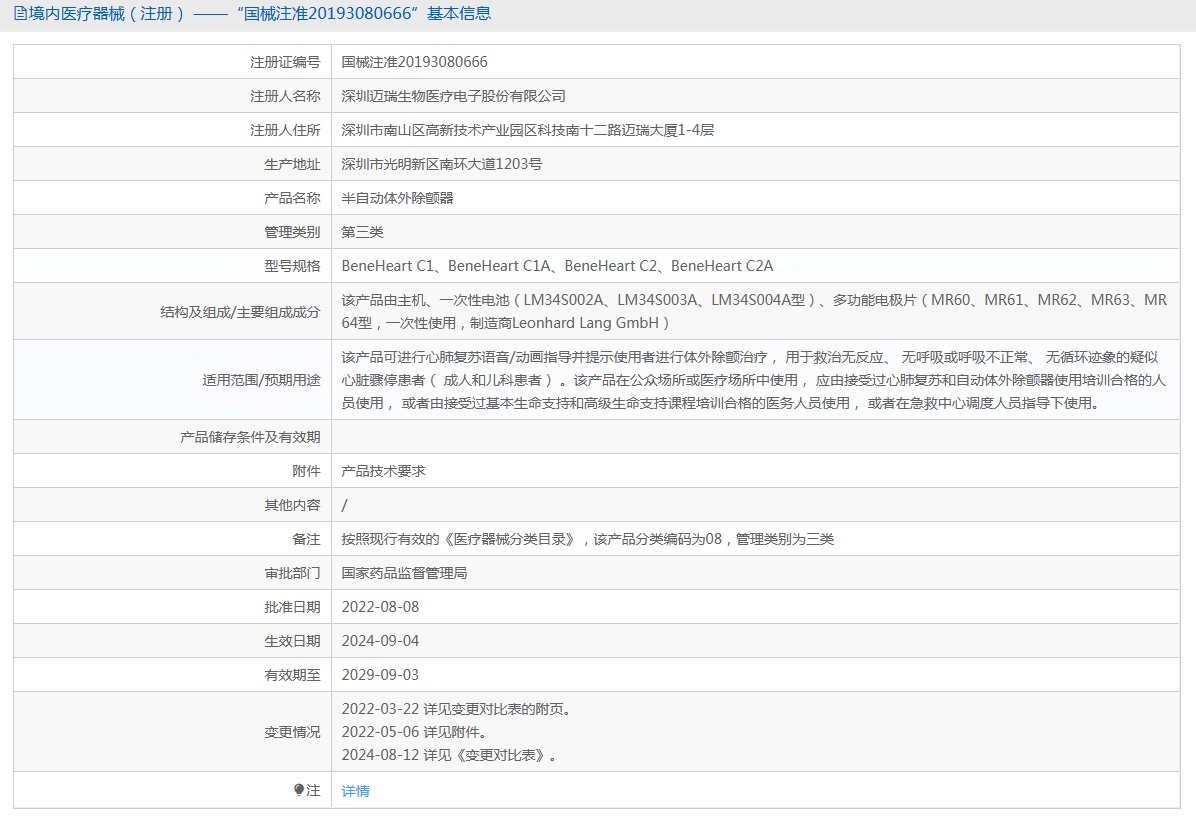Viewport: 1196px width, 820px height.
Task: Select model list BeneHeart C1、BeneHeart C1A text
Action: coord(446,265)
